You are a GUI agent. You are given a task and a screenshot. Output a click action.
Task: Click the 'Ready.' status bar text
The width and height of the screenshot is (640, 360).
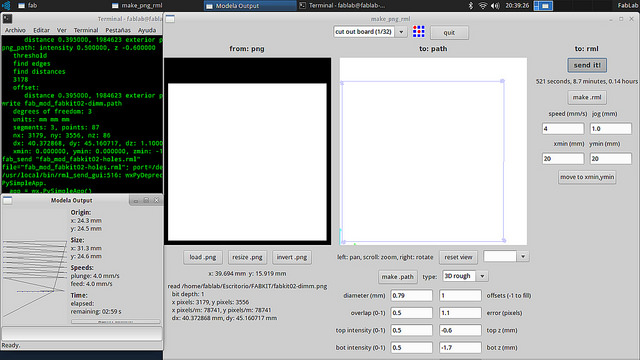click(x=11, y=345)
